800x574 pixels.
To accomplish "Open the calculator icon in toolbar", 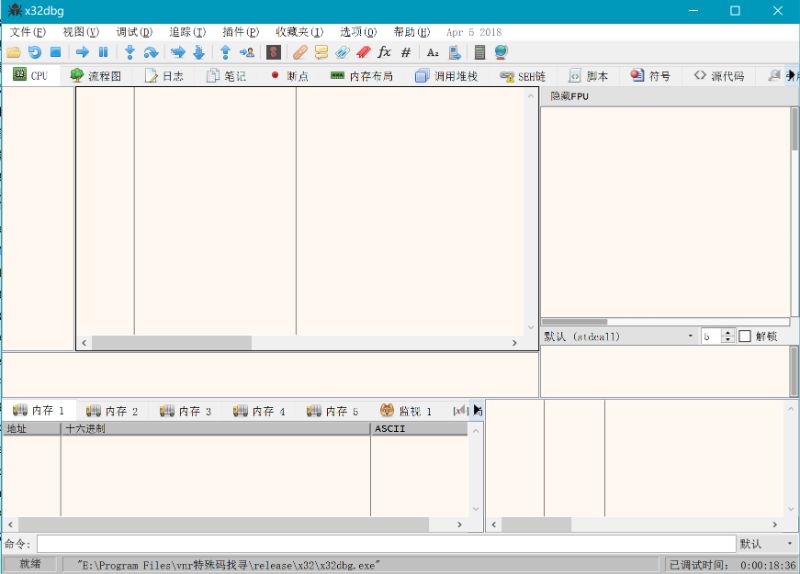I will pos(480,52).
